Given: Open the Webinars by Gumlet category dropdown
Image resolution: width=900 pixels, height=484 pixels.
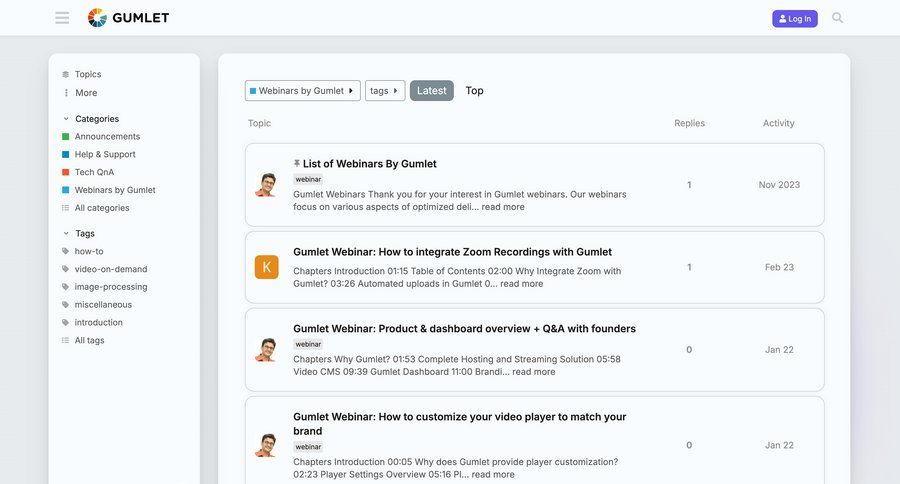Looking at the screenshot, I should 302,91.
